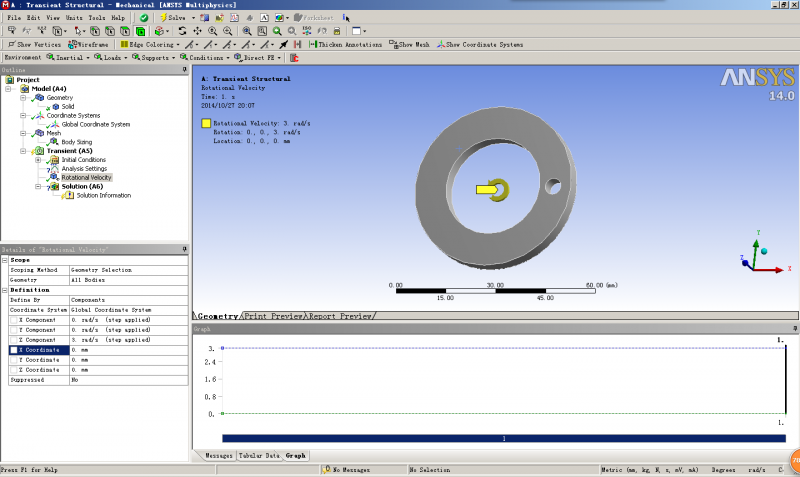Click Thicken Annotations in the toolbar

347,44
